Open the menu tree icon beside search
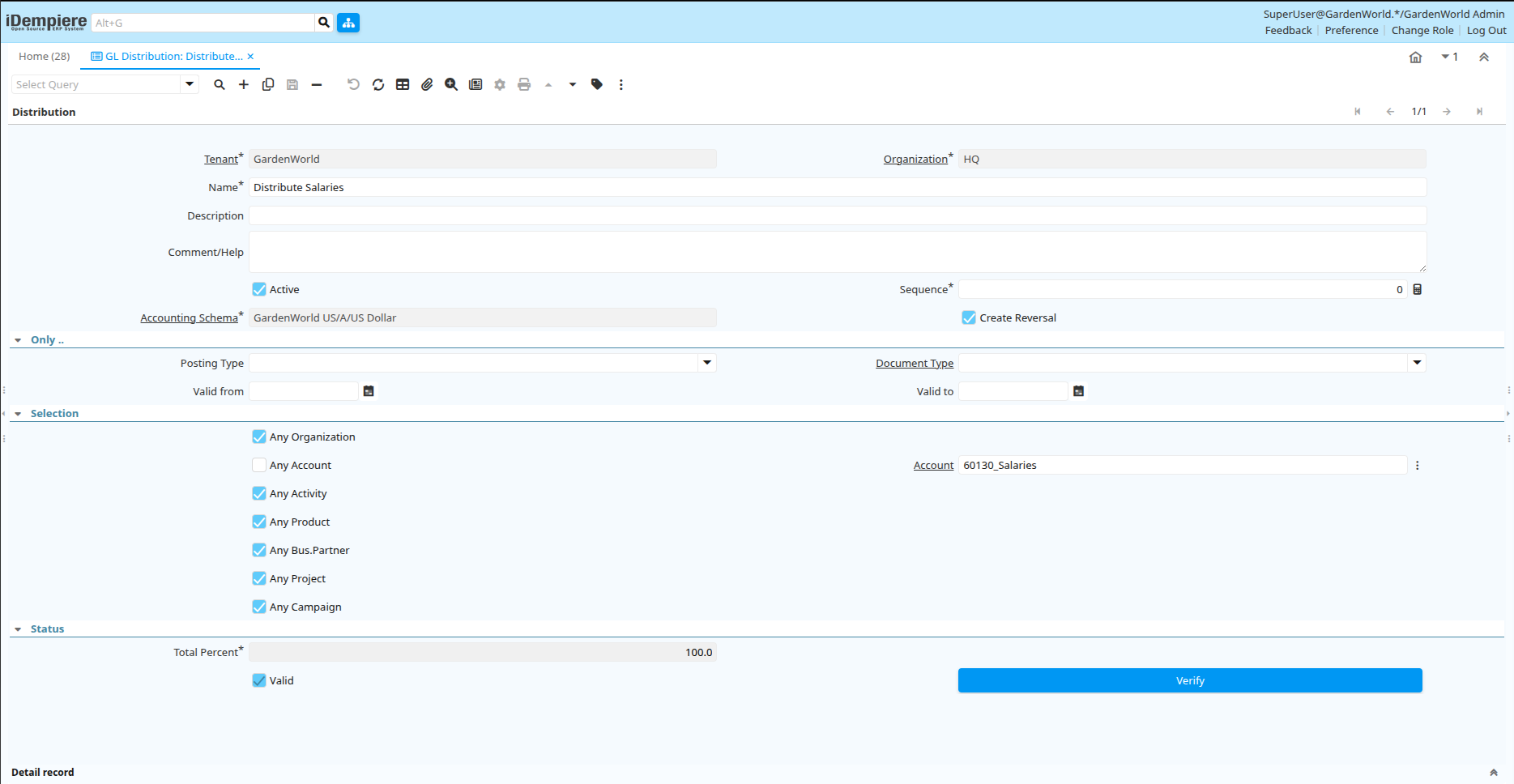The height and width of the screenshot is (784, 1514). (348, 23)
